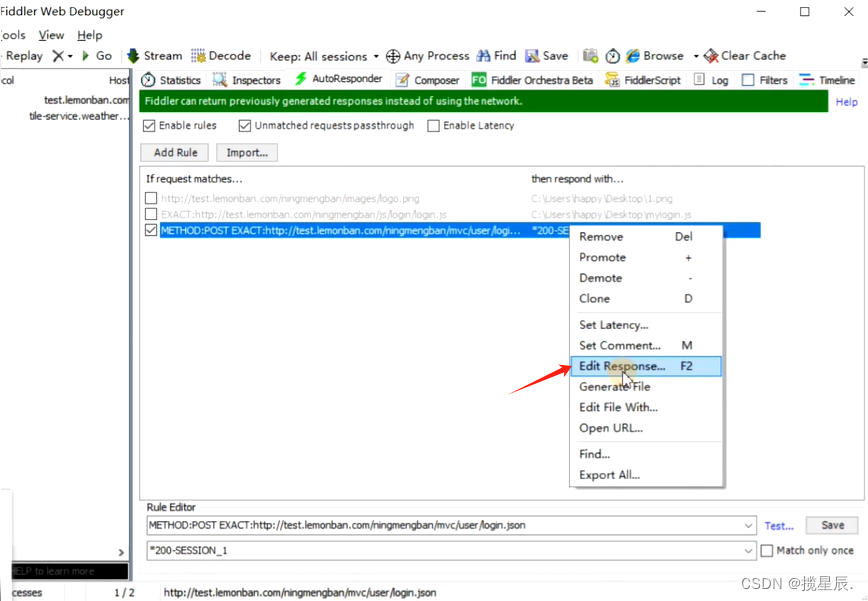Click the timer clock toolbar icon
Image resolution: width=868 pixels, height=601 pixels.
tap(613, 56)
